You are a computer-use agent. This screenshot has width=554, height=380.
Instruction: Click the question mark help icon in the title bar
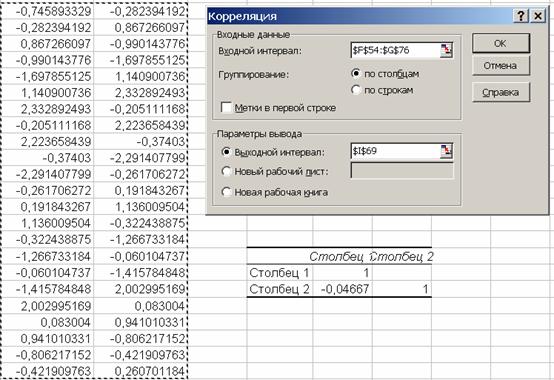coord(521,16)
